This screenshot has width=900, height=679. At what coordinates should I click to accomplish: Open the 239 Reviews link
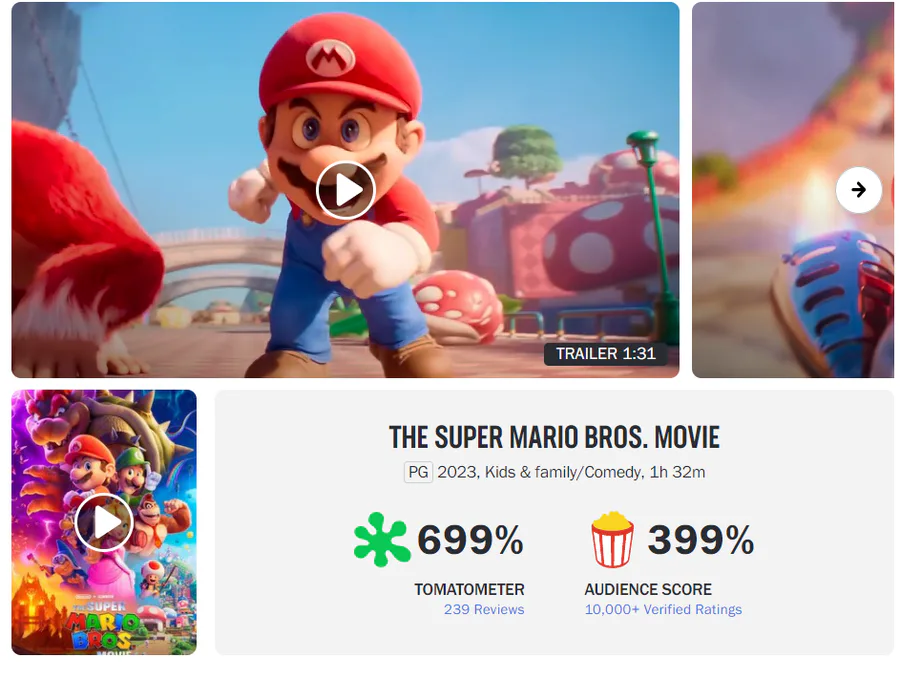click(484, 610)
